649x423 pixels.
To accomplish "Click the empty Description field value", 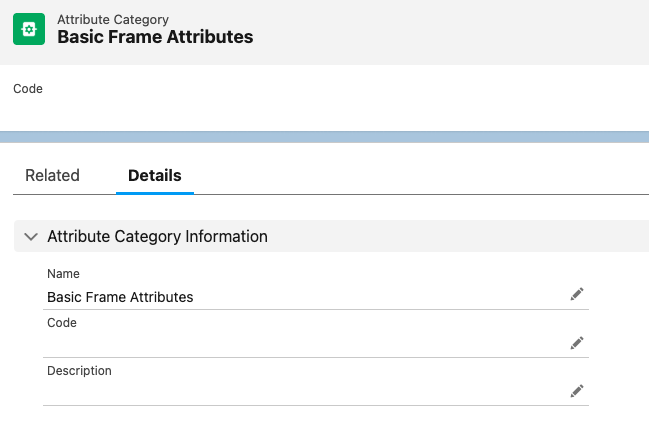I will (x=300, y=392).
